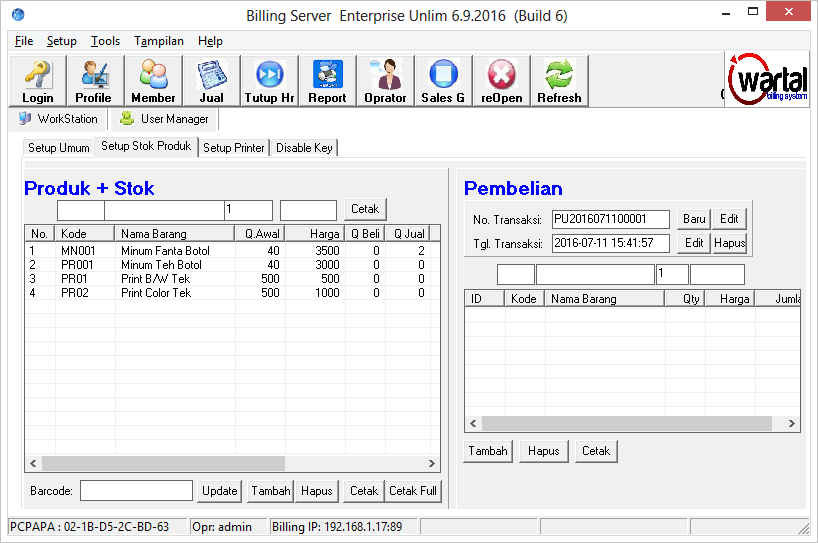
Task: Open the Profile toolbar icon
Action: coord(95,80)
